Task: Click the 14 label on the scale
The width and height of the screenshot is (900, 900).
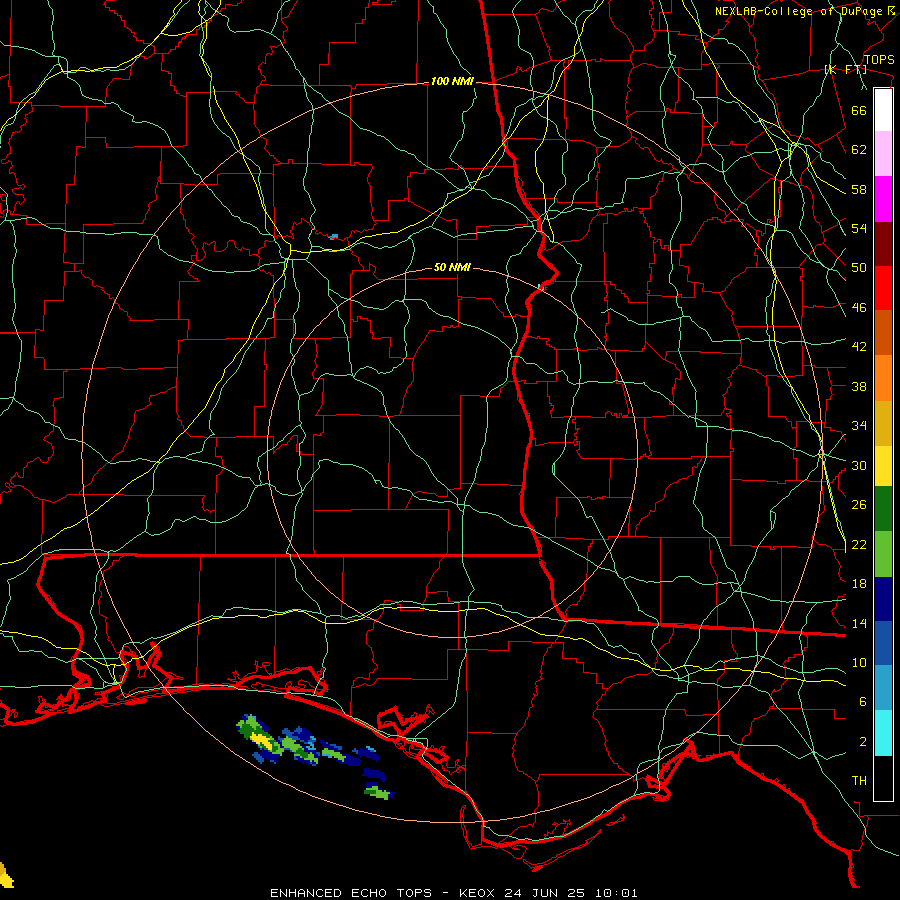Action: click(859, 623)
